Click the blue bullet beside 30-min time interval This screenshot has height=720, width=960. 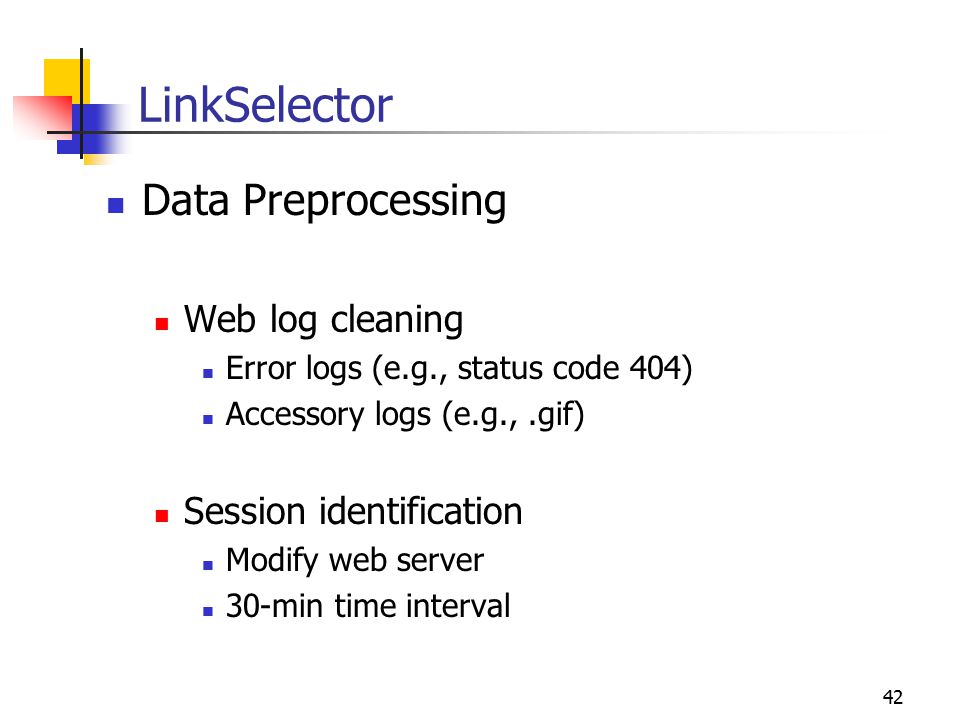click(208, 611)
